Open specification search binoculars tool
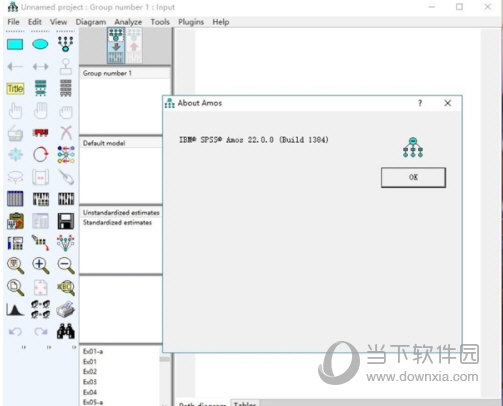Image resolution: width=503 pixels, height=406 pixels. 66,331
